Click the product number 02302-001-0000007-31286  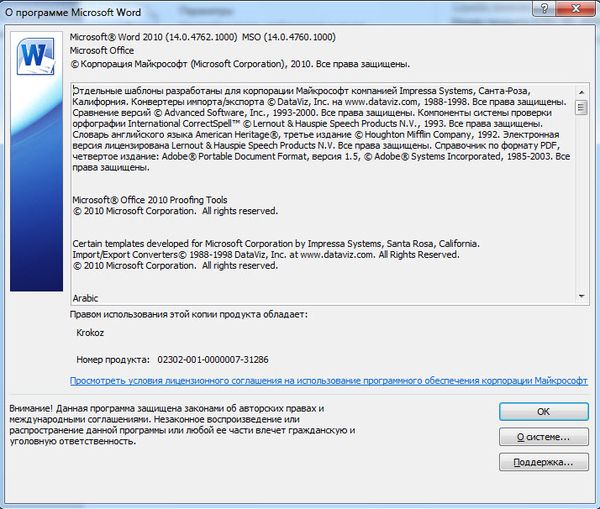pos(213,359)
